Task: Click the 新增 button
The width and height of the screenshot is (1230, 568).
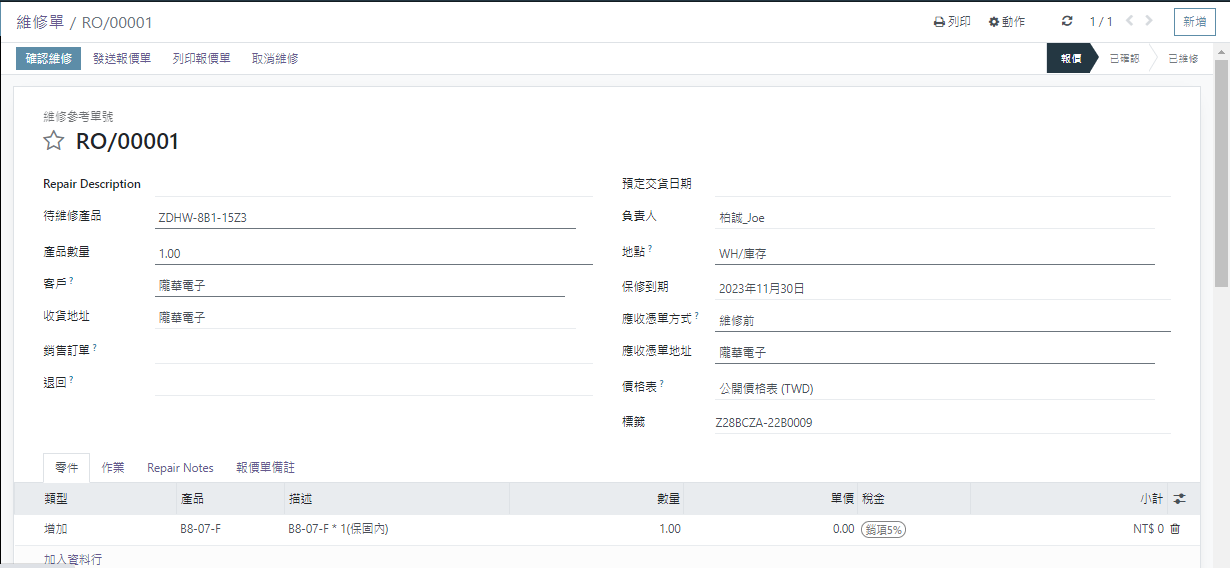Action: coord(1194,21)
